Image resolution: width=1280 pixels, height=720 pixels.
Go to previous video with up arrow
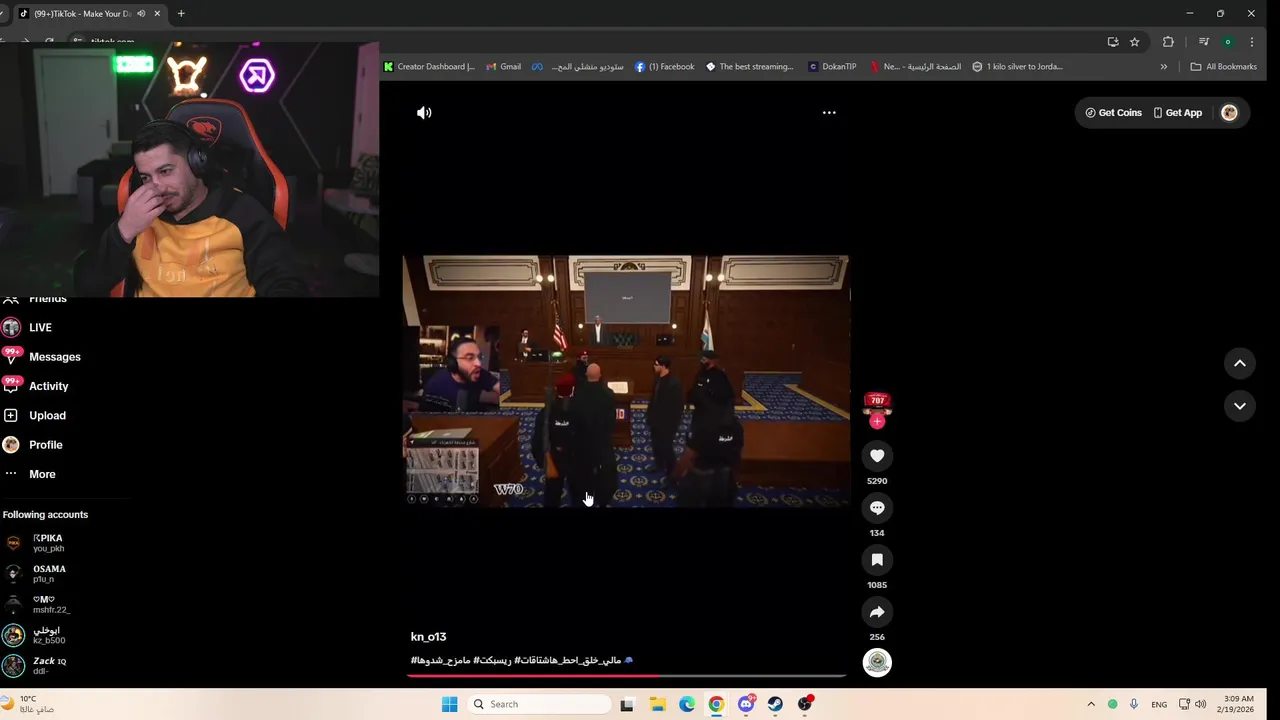[1240, 364]
